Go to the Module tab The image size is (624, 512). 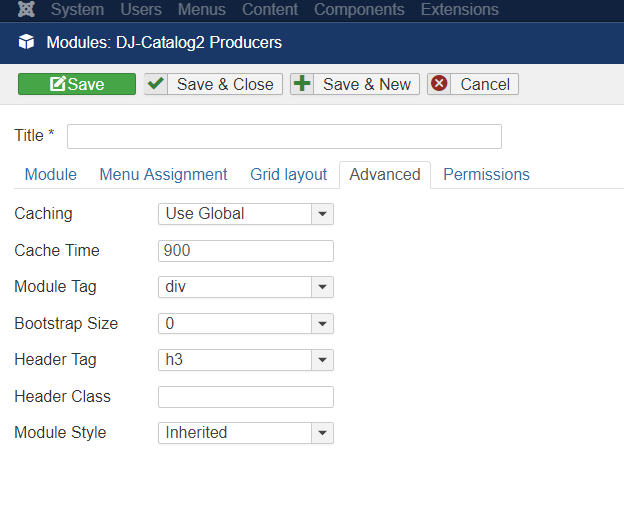point(51,175)
